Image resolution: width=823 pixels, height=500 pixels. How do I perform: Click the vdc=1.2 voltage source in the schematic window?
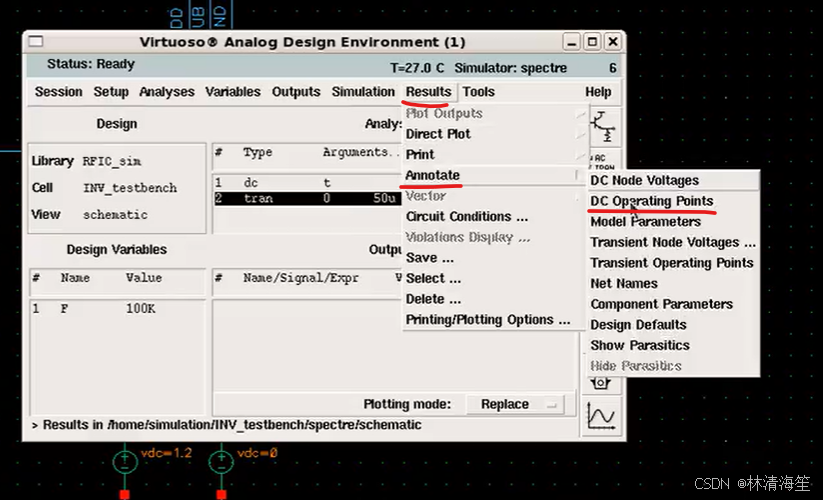[x=125, y=462]
